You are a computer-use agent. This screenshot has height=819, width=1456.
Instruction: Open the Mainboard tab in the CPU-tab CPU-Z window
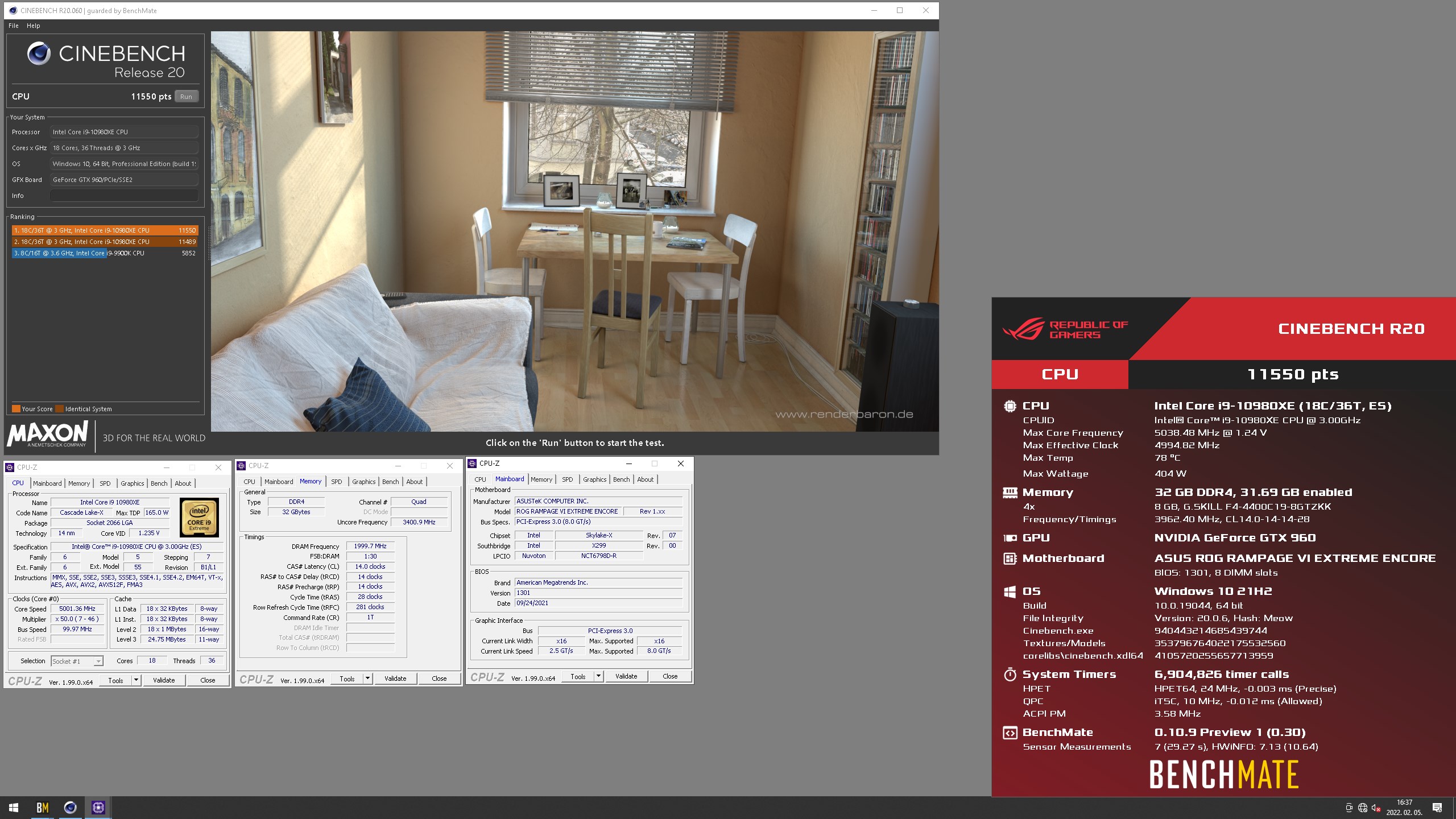pyautogui.click(x=47, y=483)
